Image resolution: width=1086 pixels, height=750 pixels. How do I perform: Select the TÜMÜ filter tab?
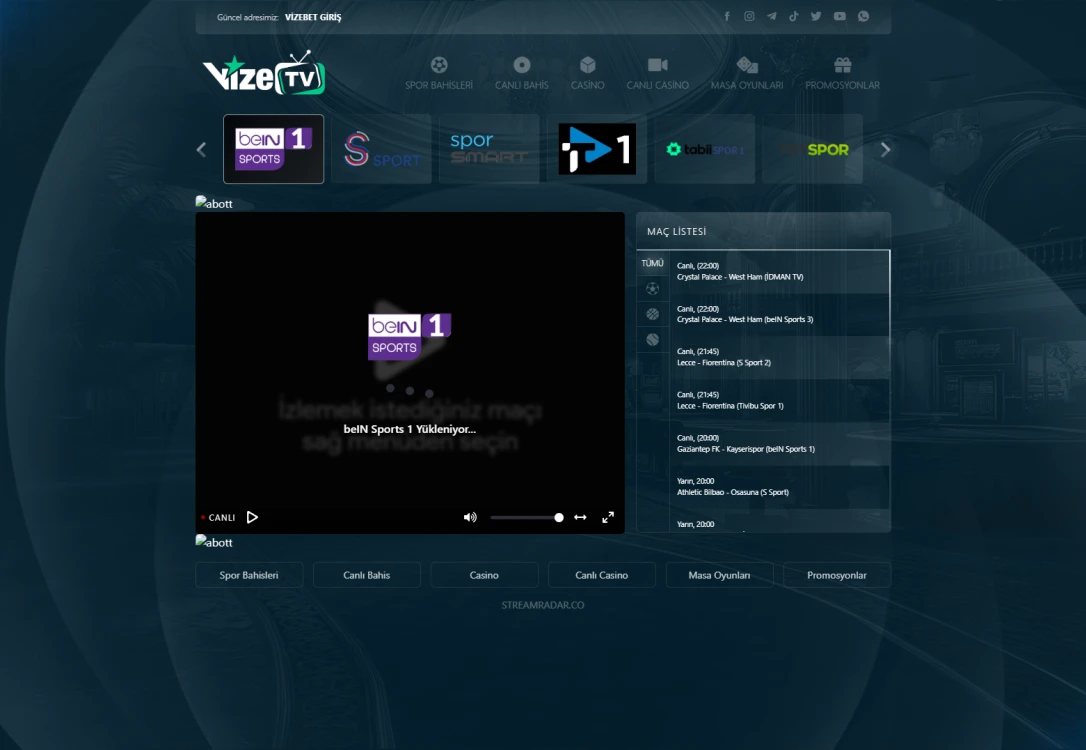point(652,262)
